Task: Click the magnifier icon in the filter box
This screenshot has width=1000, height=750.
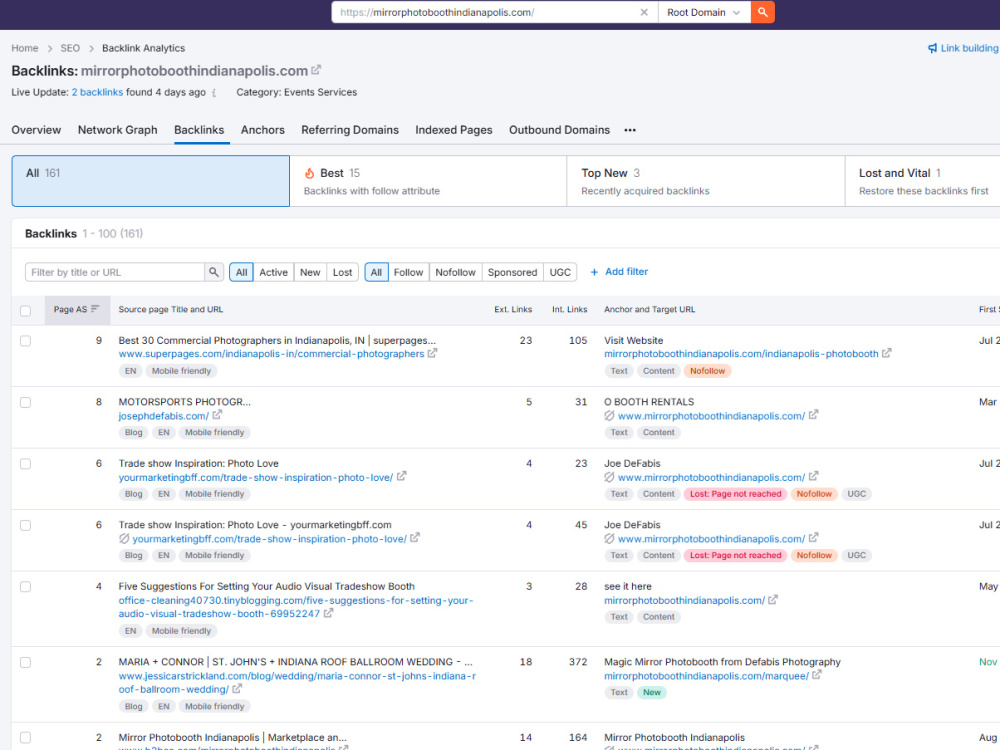Action: click(214, 272)
